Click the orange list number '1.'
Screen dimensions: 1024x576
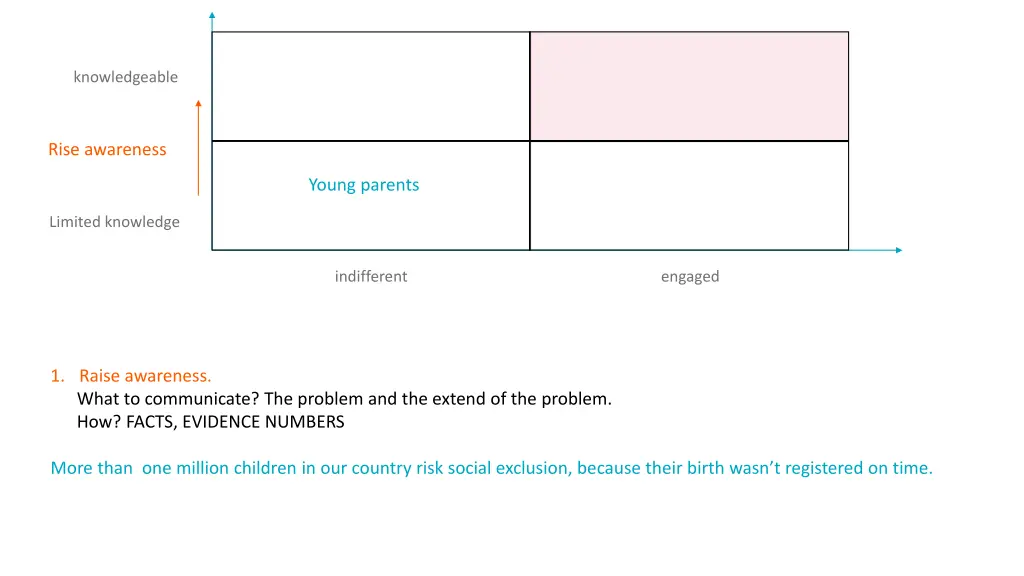pos(57,376)
